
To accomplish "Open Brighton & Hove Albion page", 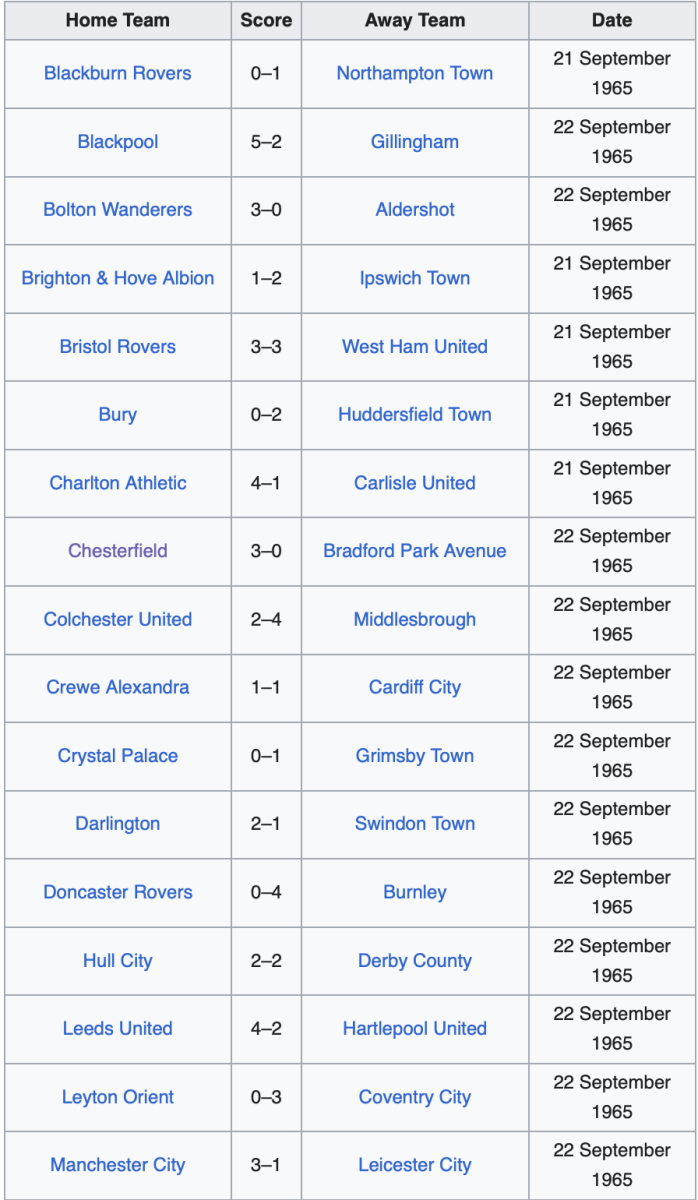I will point(118,278).
